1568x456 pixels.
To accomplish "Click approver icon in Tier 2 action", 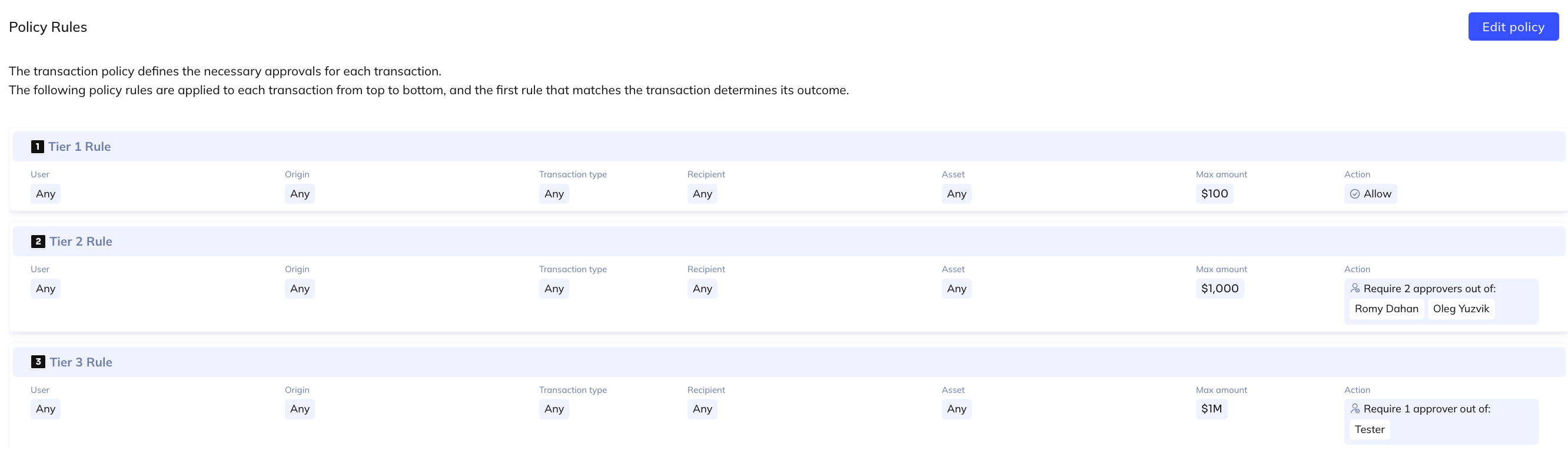I will [x=1355, y=288].
